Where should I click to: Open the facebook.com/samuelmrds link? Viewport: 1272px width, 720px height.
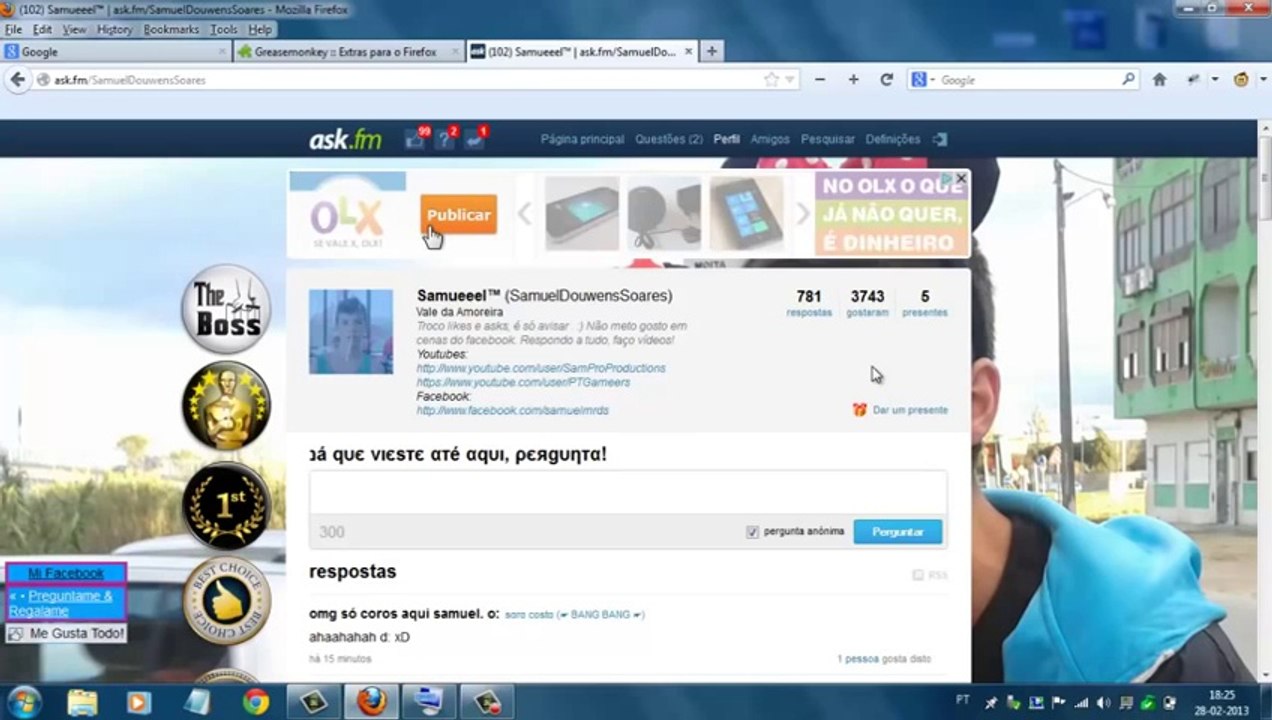click(513, 410)
